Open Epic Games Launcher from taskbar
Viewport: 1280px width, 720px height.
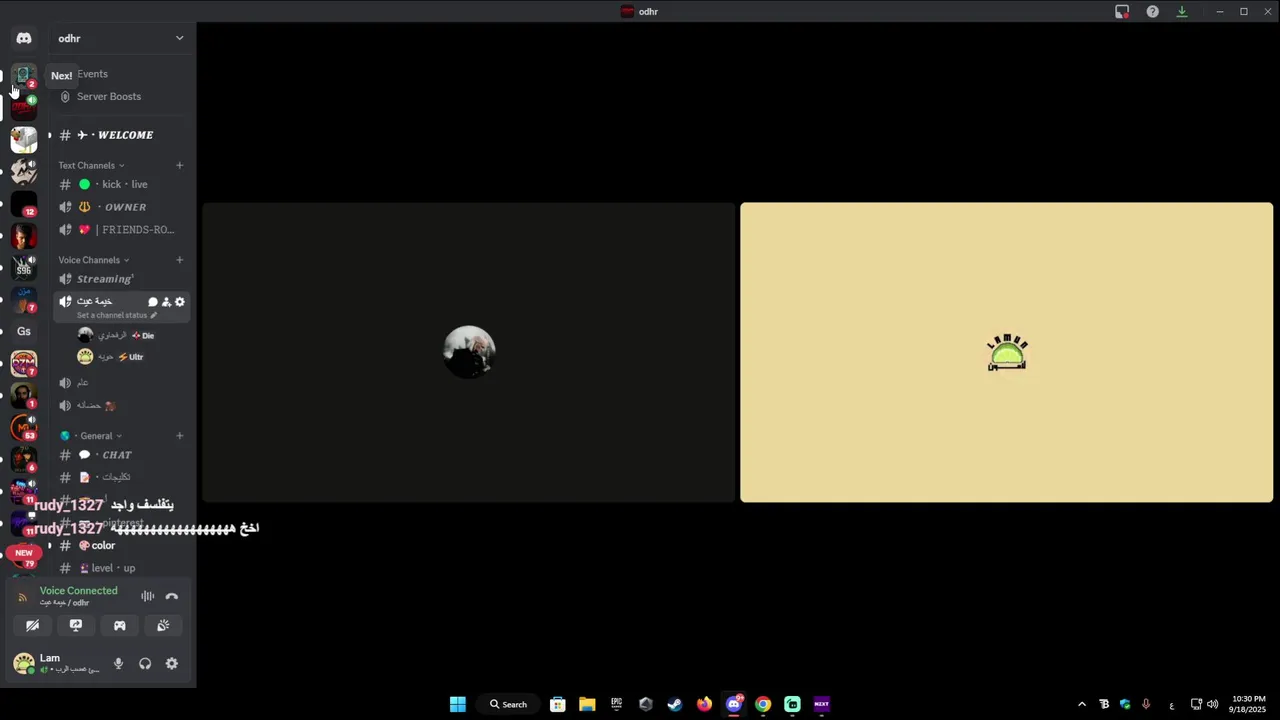pos(616,704)
